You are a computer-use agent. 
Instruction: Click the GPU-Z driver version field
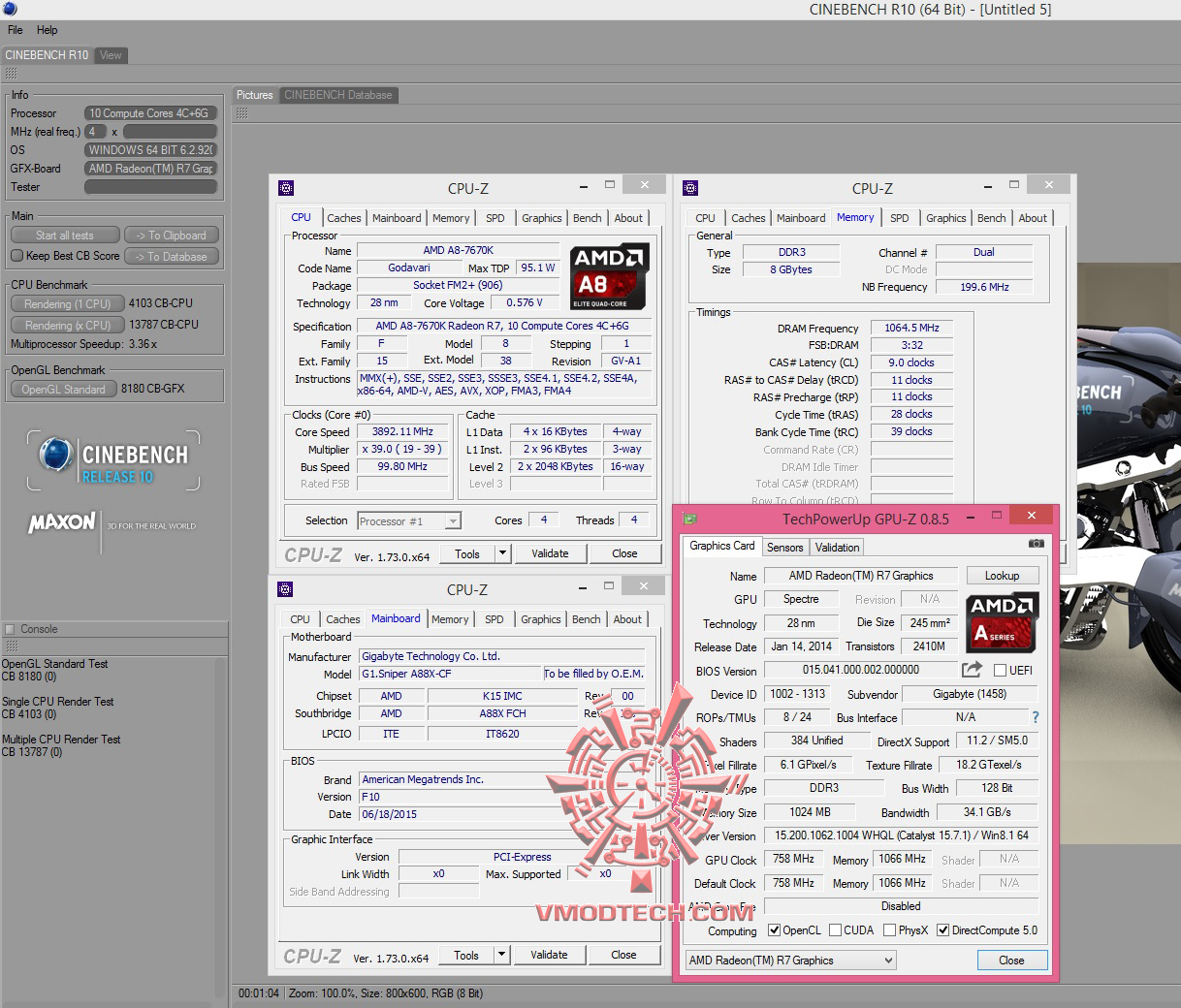tap(901, 835)
